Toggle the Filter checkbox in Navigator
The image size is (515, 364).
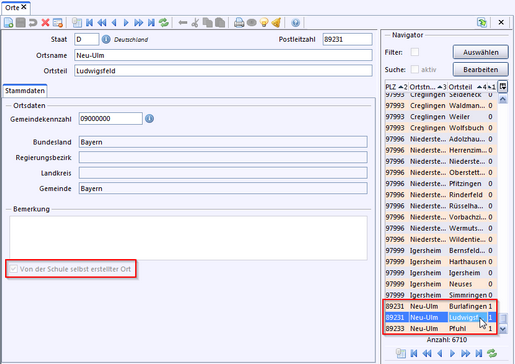[x=415, y=52]
